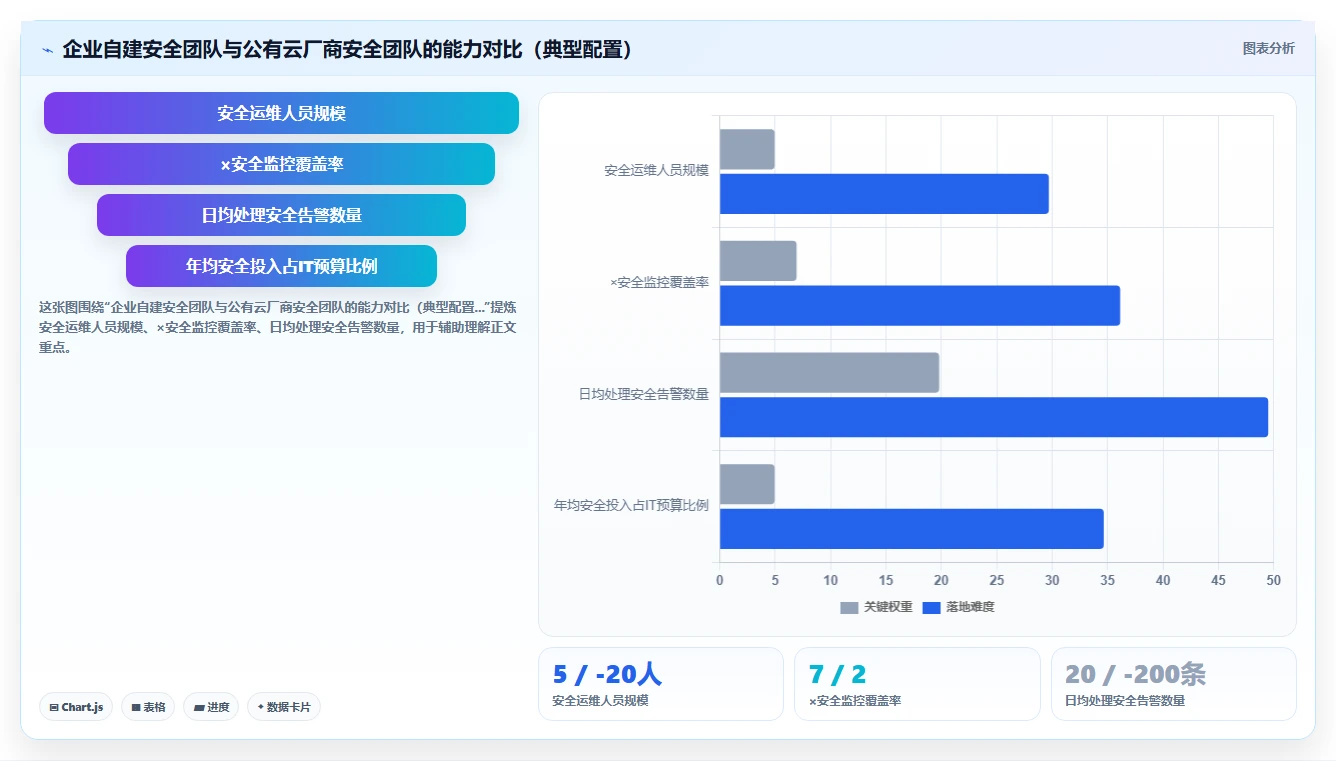Viewport: 1336px width, 761px height.
Task: Click the description paragraph starting 这张图围绕
Action: point(278,328)
